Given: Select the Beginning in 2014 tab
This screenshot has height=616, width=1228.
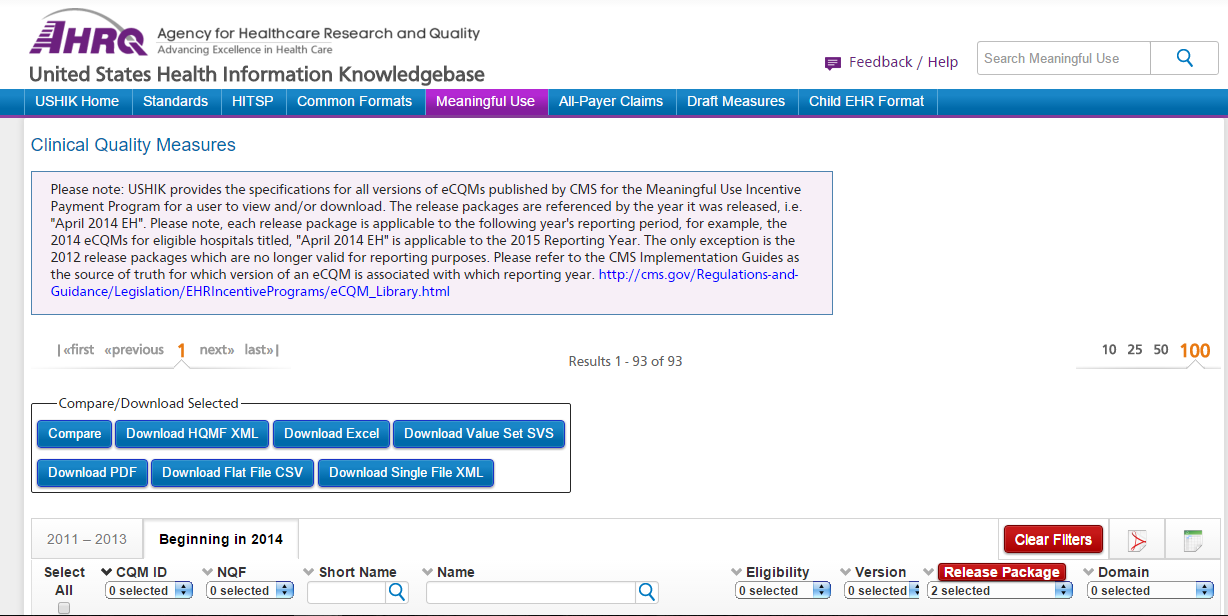Looking at the screenshot, I should click(221, 539).
